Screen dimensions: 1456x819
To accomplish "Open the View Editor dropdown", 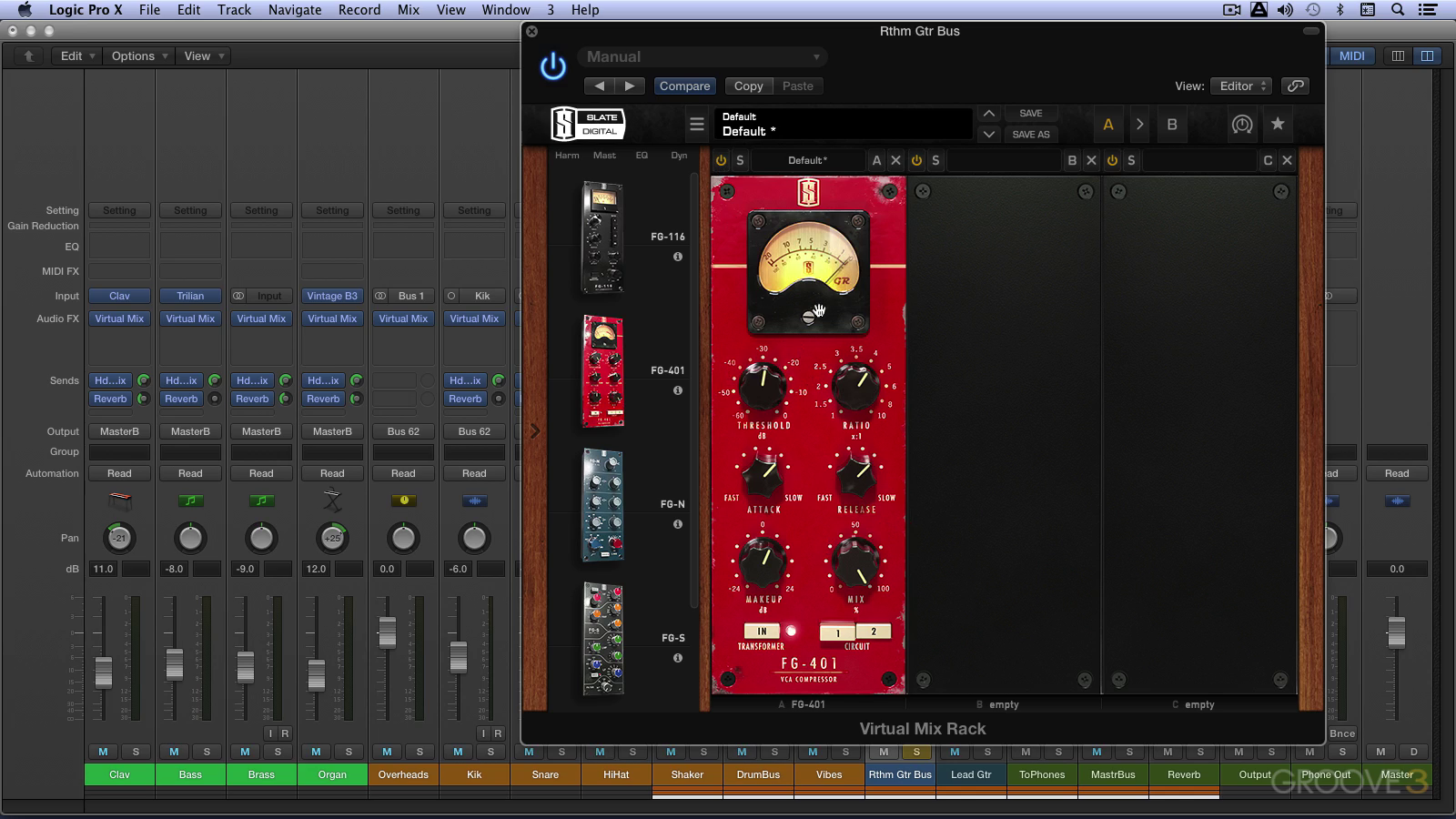I will 1240,86.
